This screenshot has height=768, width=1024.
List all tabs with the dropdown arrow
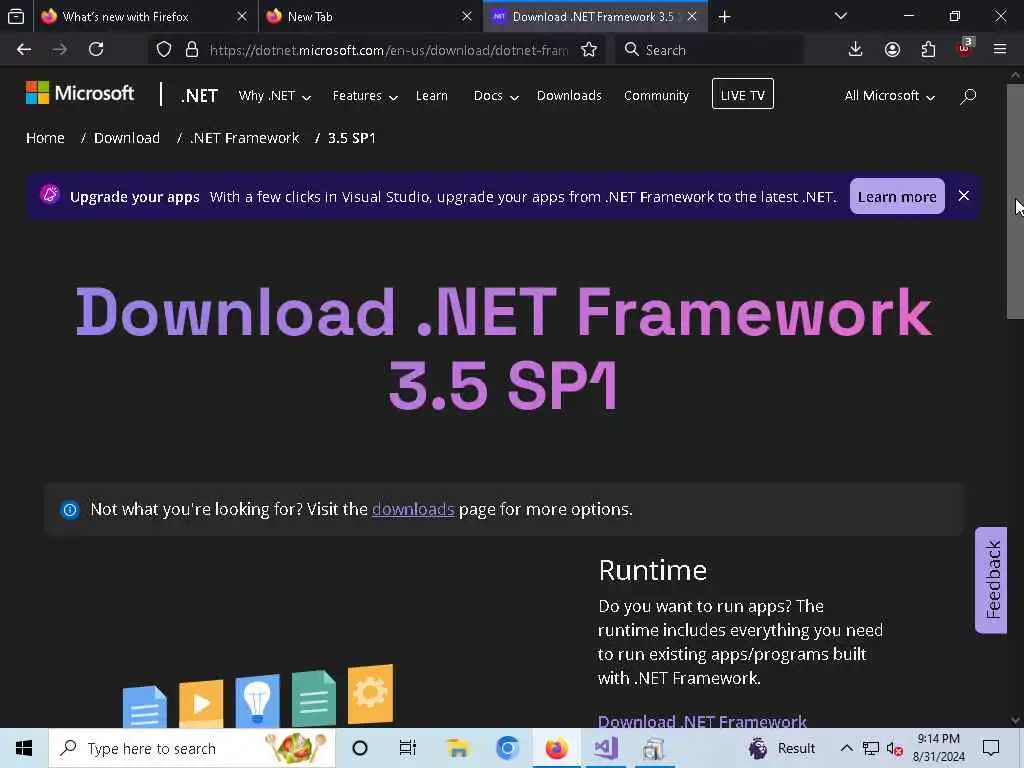coord(840,16)
